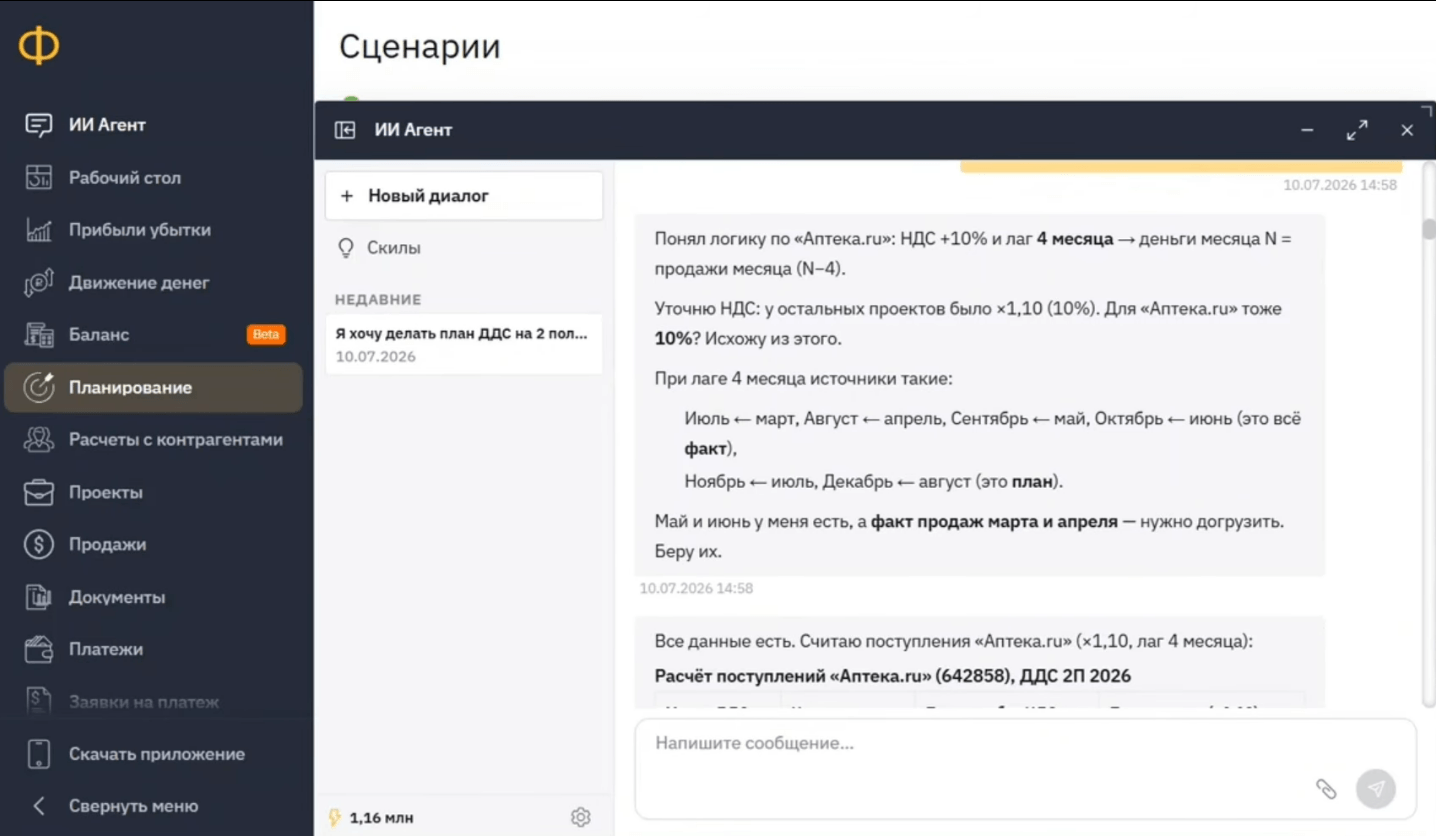Click the chat vertical scrollbar thumb
Image resolution: width=1436 pixels, height=836 pixels.
1429,229
